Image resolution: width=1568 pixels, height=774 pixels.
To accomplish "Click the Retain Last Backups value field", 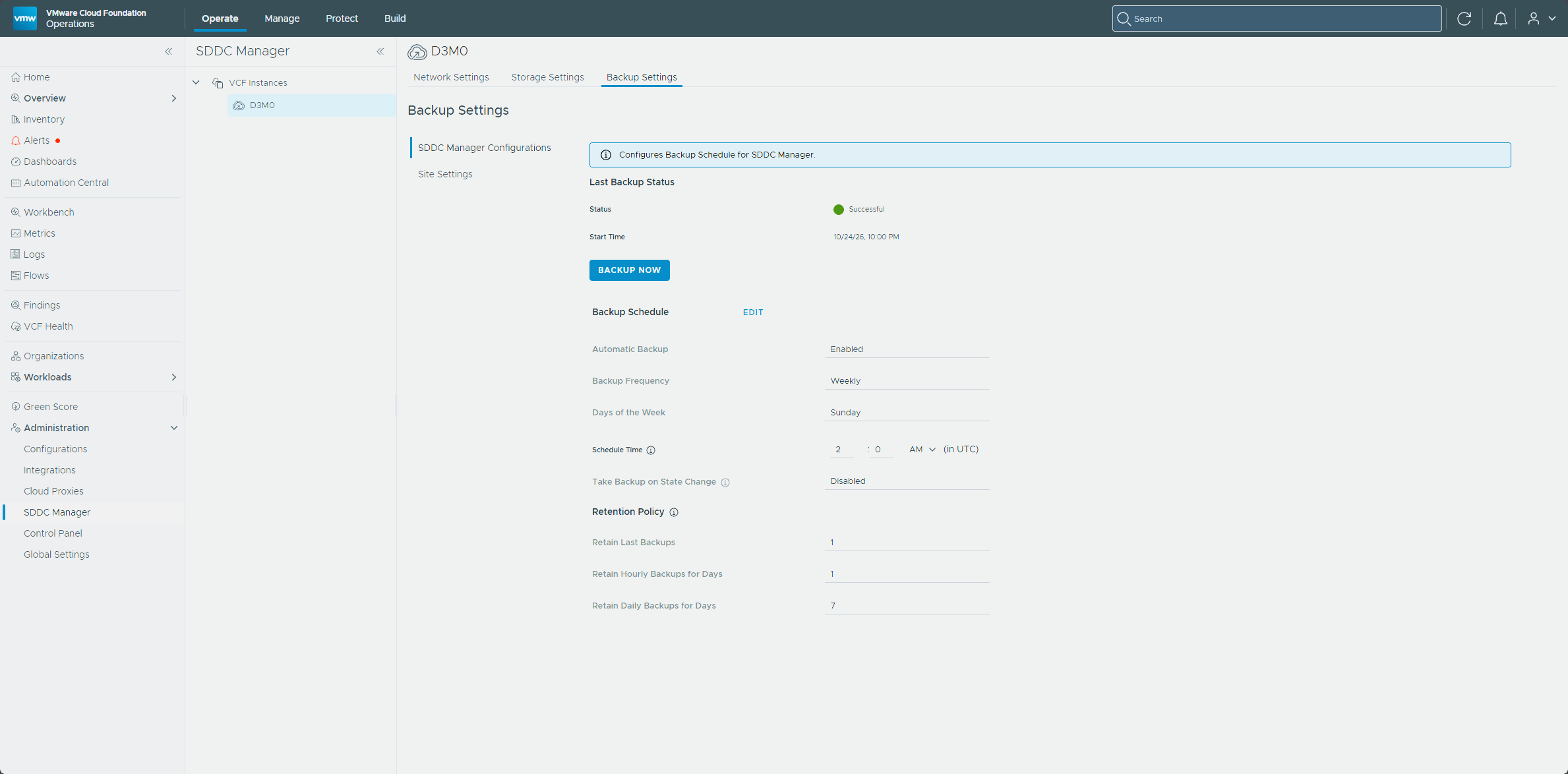I will [x=907, y=543].
